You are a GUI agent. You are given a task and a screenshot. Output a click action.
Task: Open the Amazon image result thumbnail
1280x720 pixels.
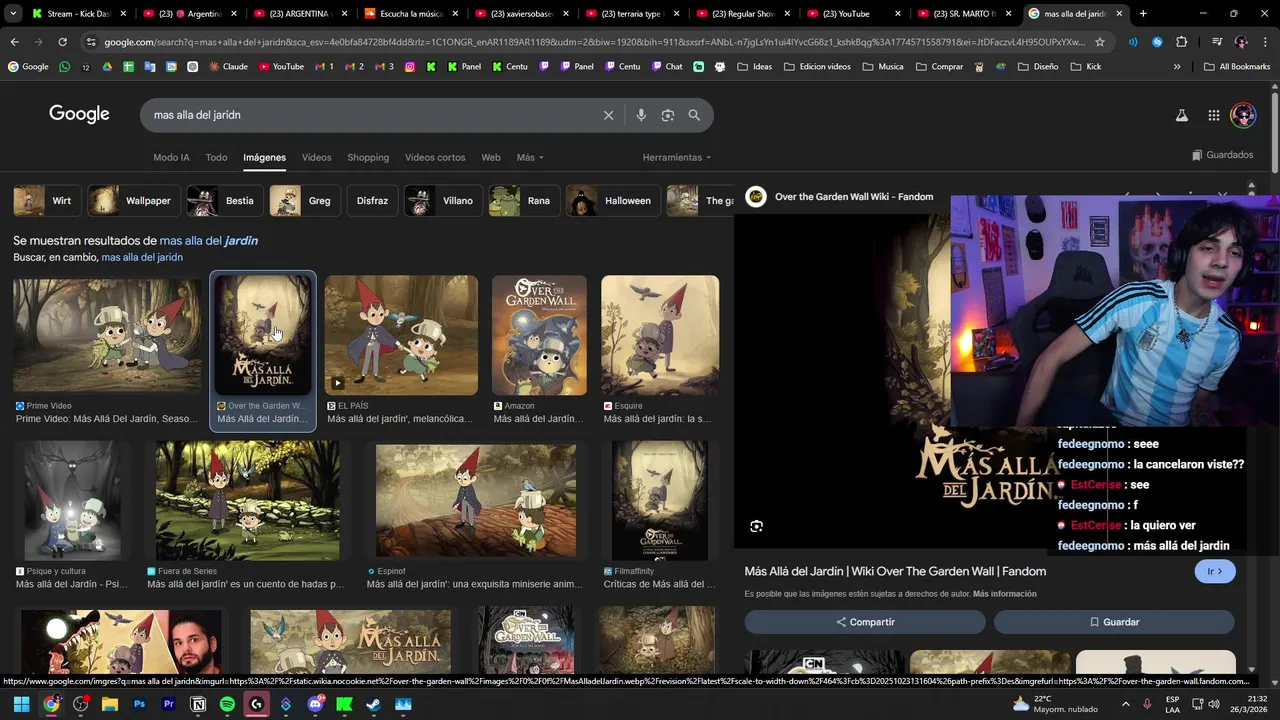[539, 335]
